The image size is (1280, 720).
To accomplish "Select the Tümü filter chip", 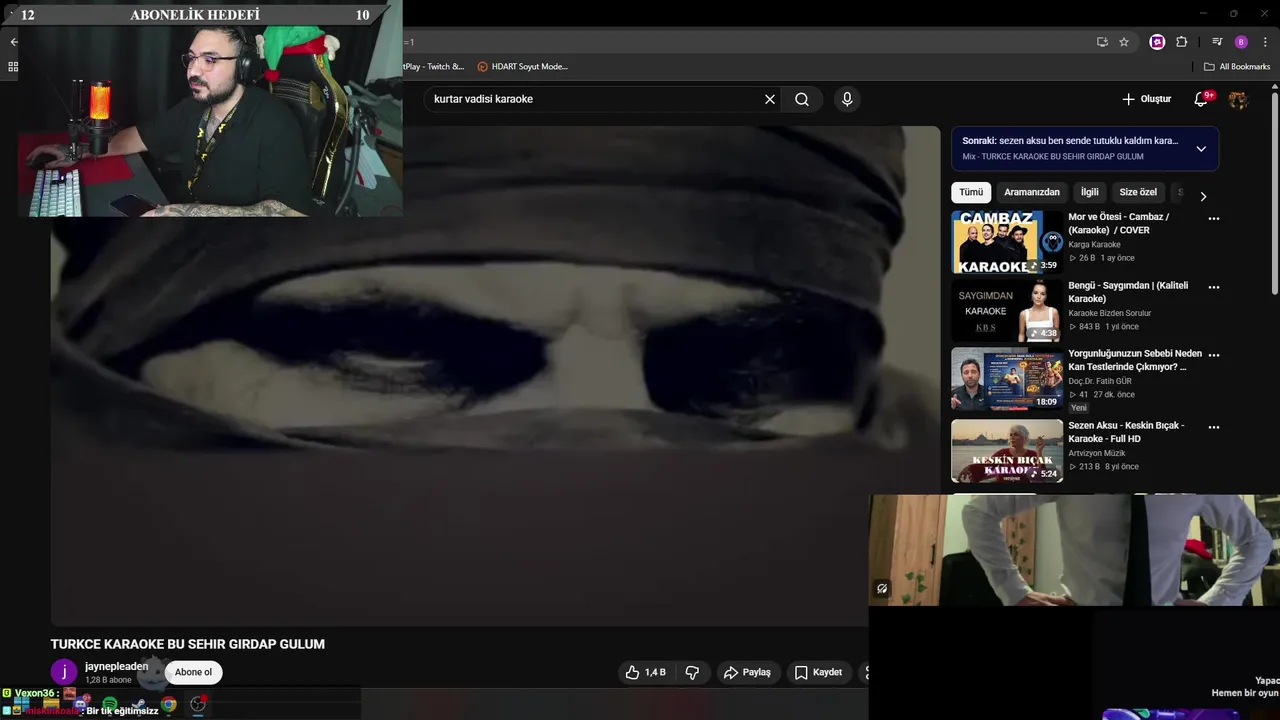I will (x=971, y=192).
